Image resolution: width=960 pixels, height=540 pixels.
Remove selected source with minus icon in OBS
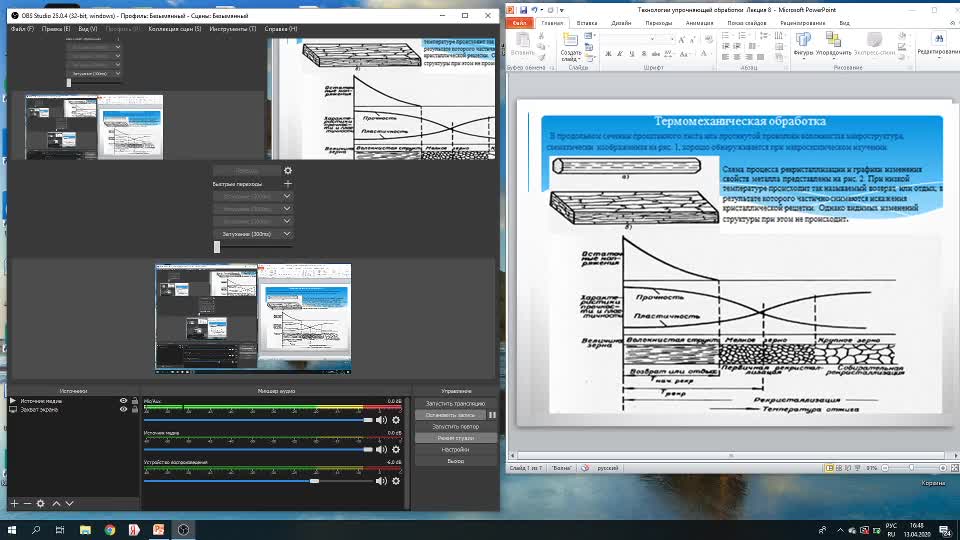(x=27, y=503)
